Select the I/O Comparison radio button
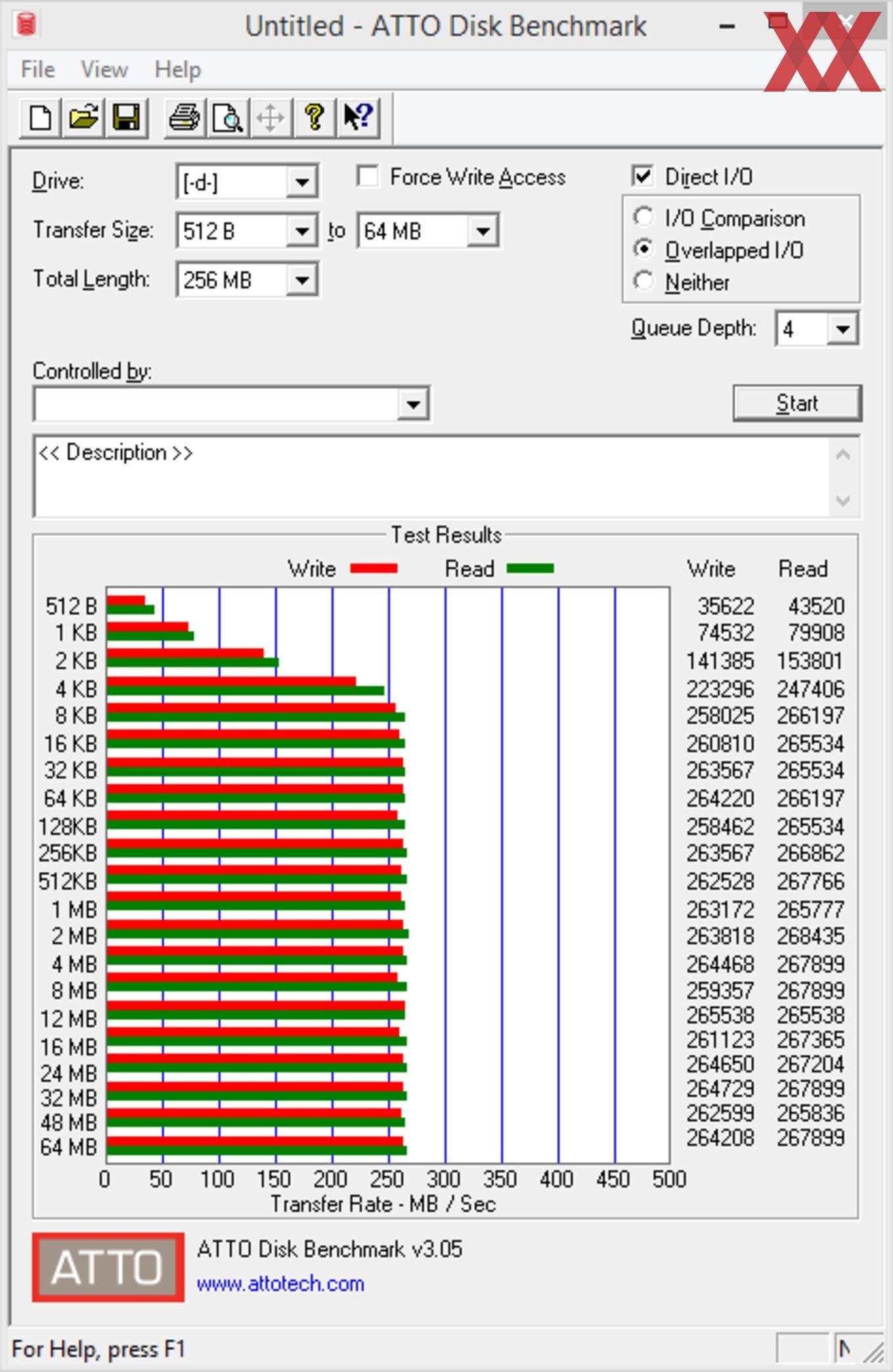Screen dimensions: 893x1372 point(643,217)
